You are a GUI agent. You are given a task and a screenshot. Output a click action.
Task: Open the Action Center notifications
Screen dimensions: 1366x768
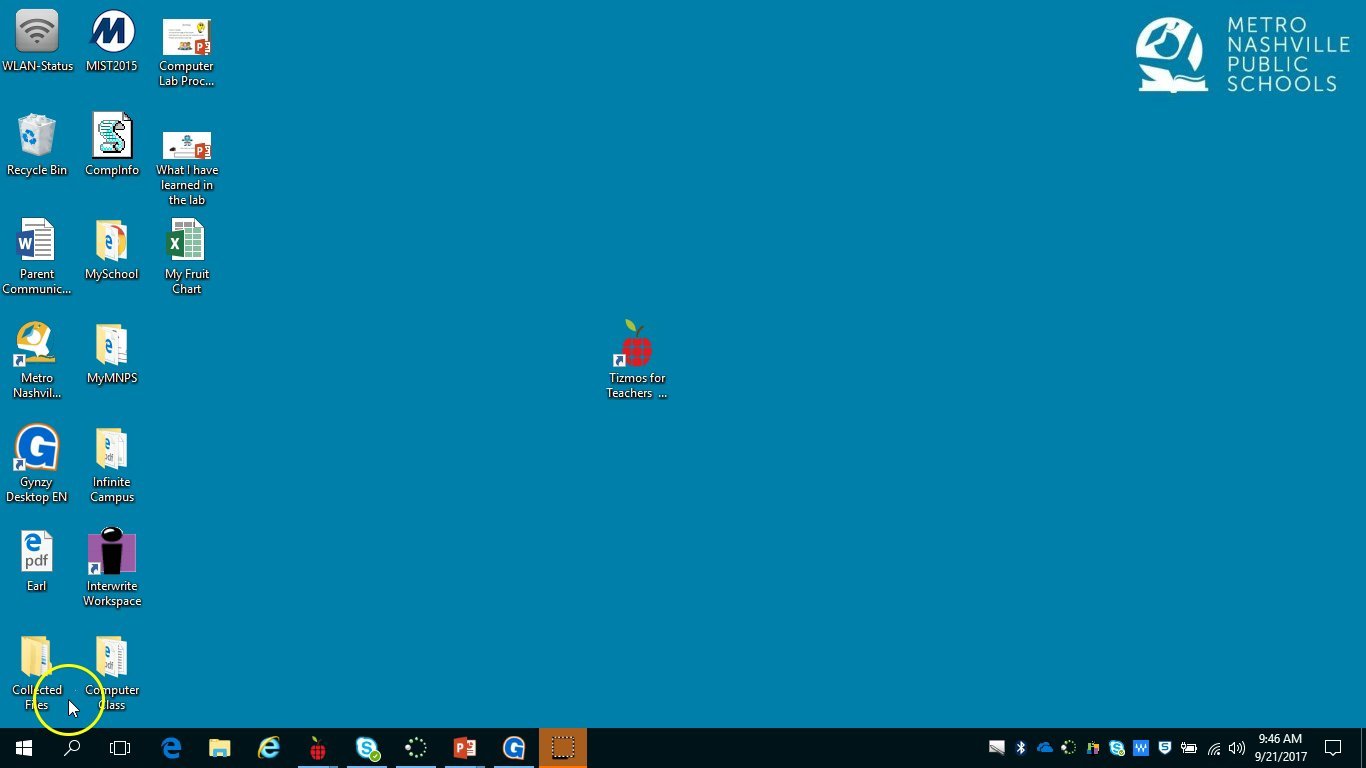tap(1332, 748)
